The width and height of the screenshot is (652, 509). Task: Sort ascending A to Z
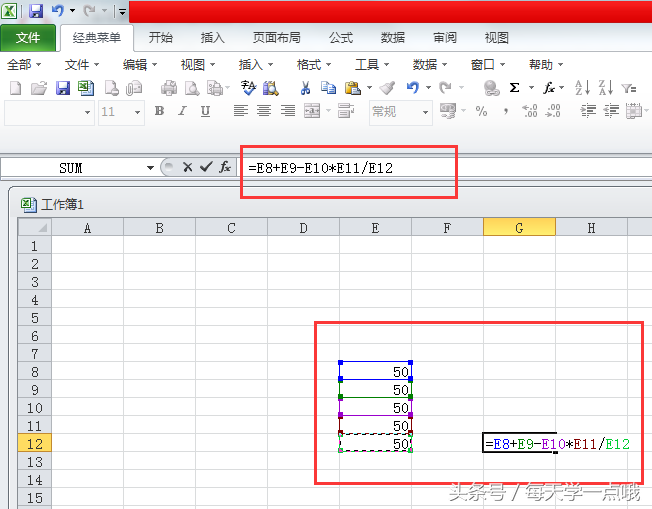point(583,88)
